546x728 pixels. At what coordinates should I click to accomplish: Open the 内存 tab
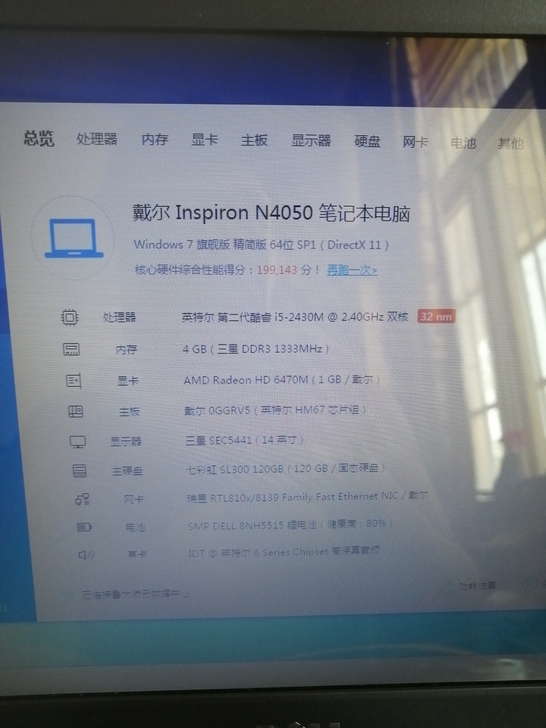tap(155, 139)
